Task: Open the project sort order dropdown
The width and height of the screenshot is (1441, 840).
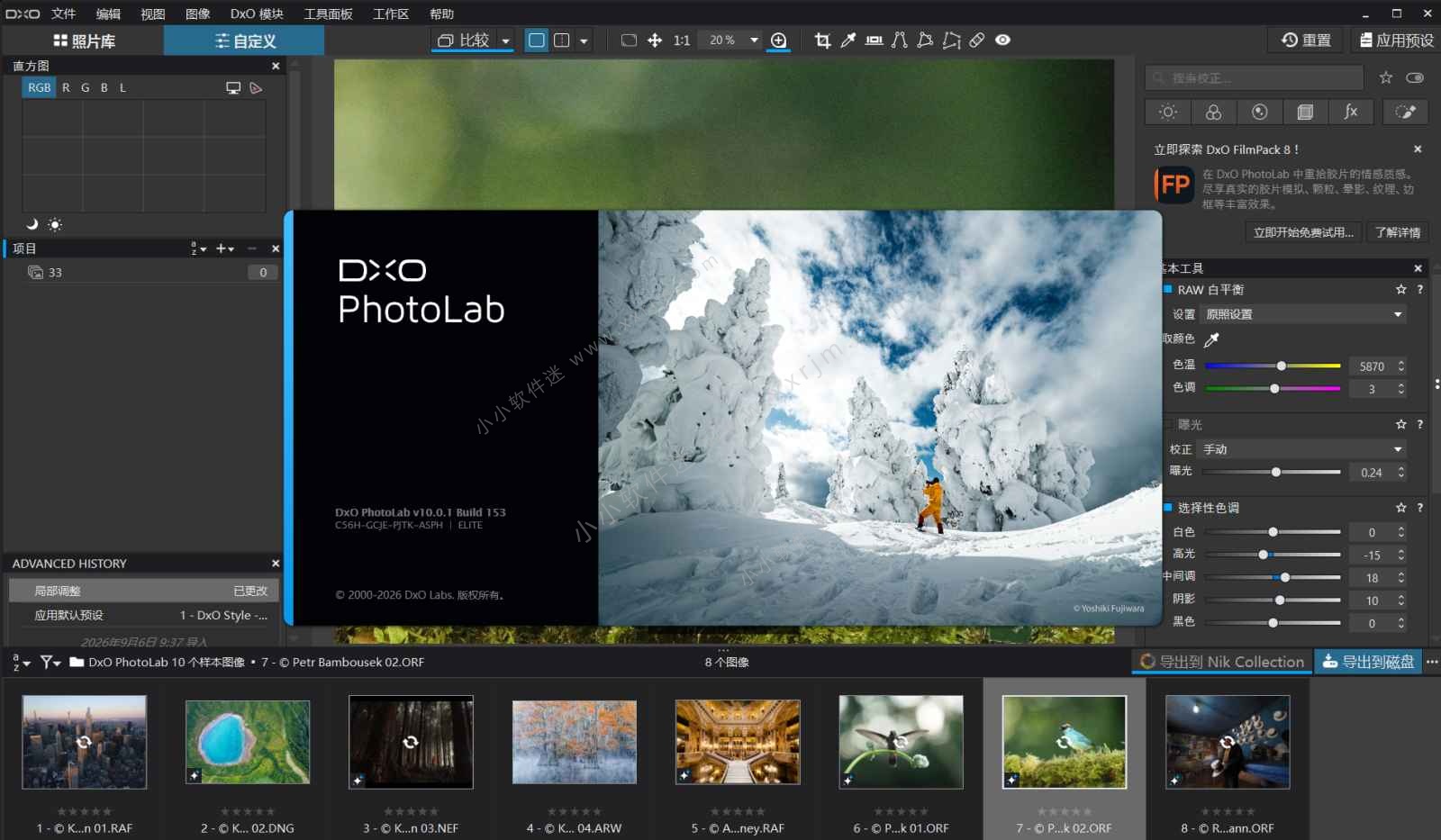Action: click(199, 248)
